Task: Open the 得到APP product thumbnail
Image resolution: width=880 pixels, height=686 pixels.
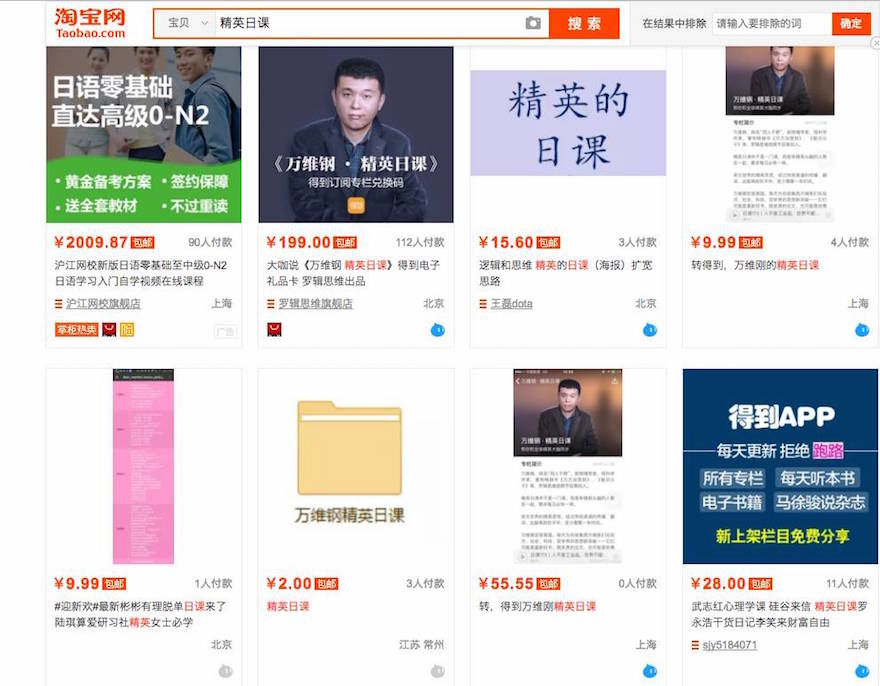Action: (x=780, y=466)
